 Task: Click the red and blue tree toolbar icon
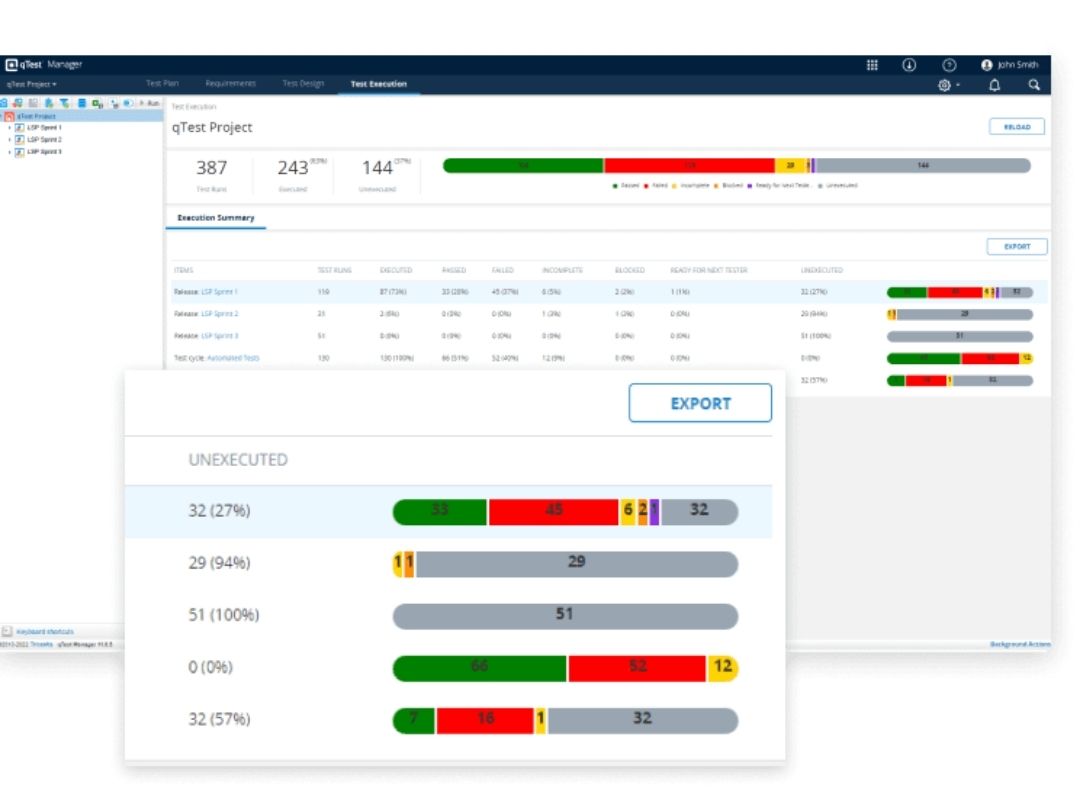[x=17, y=103]
